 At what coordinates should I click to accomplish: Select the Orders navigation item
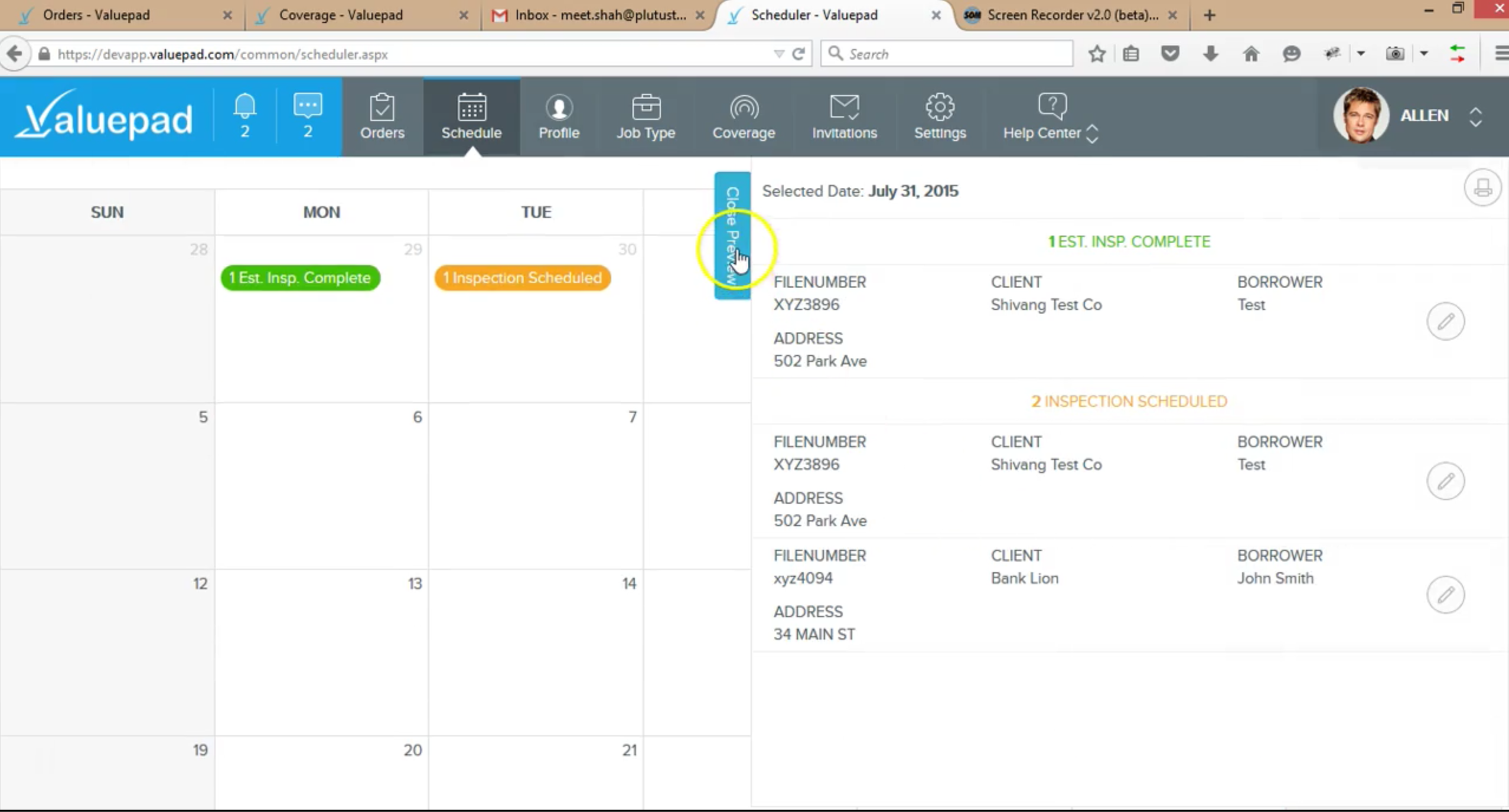(382, 116)
